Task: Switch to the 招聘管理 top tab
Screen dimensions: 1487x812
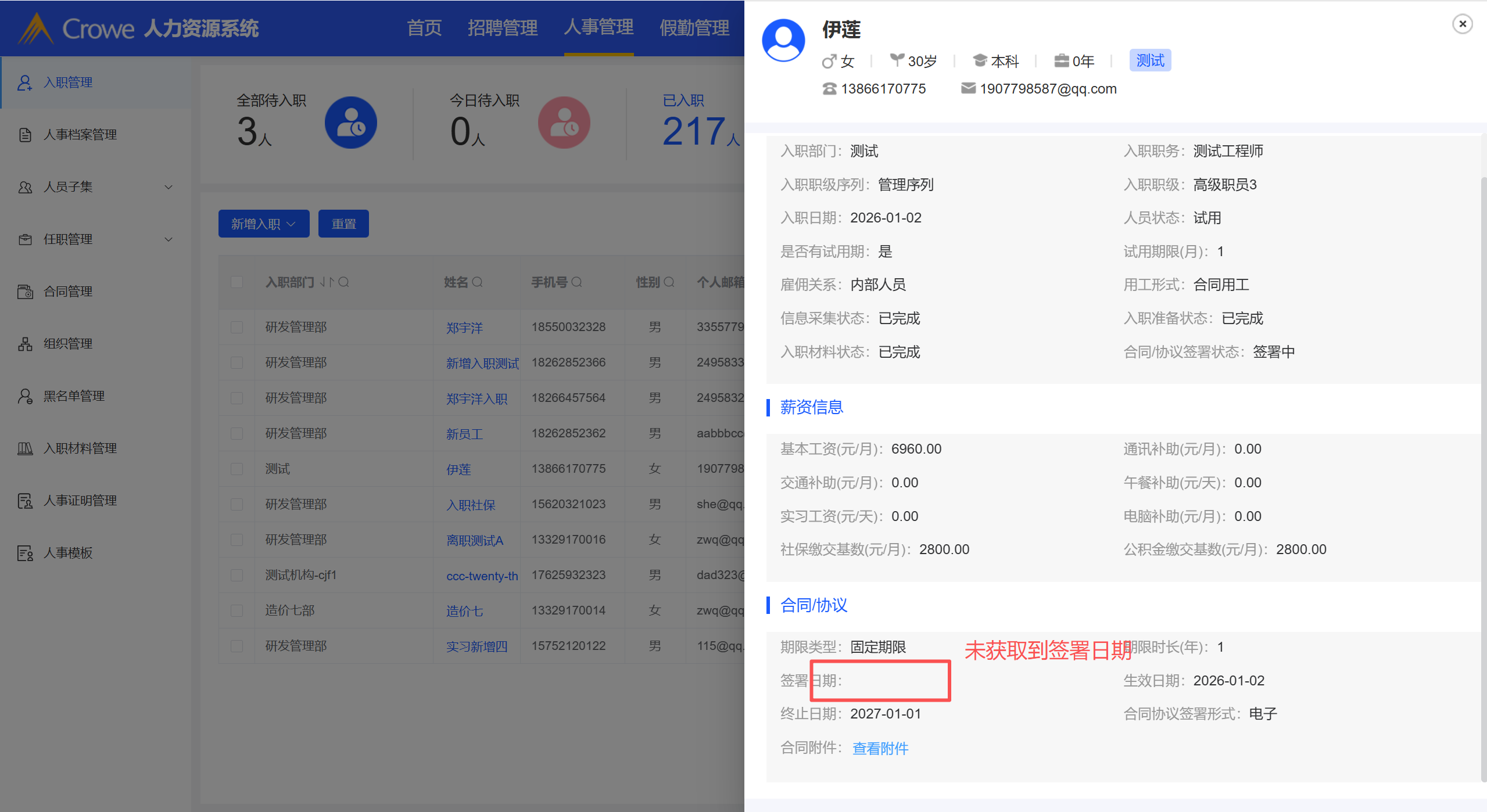Action: 502,28
